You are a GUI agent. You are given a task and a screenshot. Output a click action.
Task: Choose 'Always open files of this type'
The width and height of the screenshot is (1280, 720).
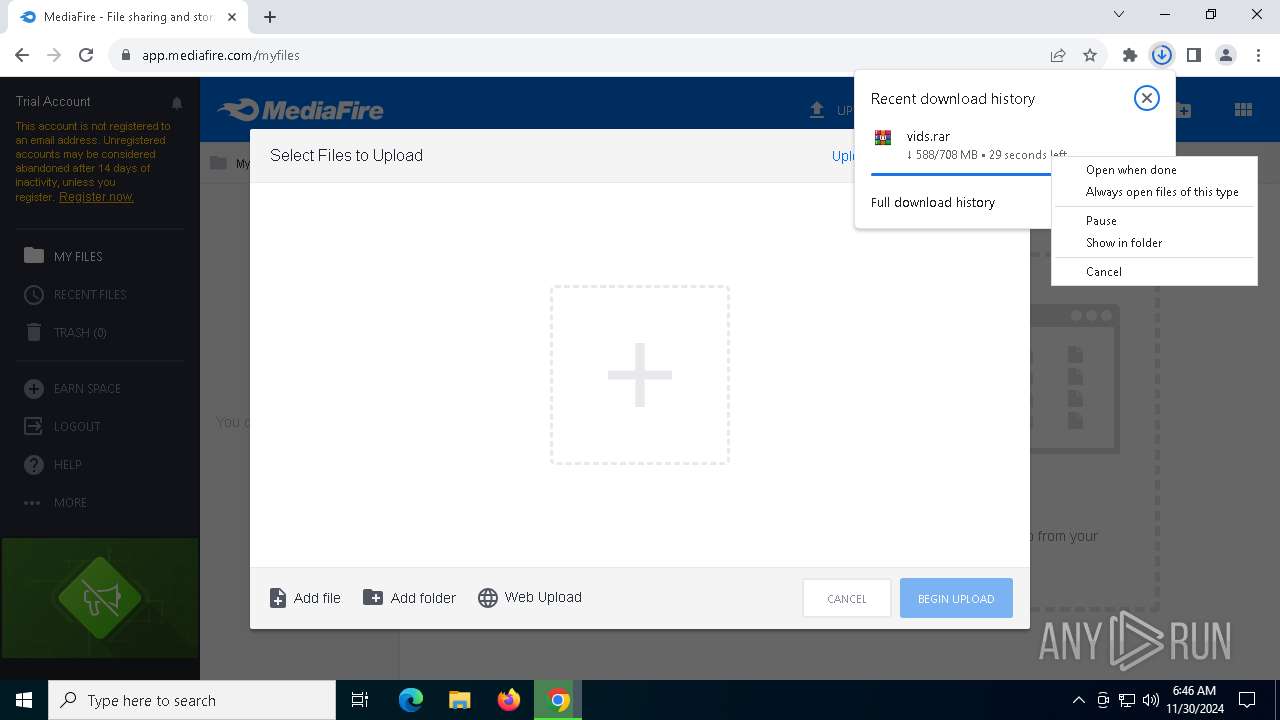[1154, 192]
